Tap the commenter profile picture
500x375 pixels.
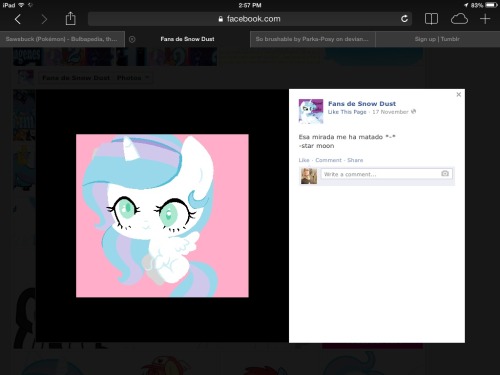pyautogui.click(x=309, y=176)
